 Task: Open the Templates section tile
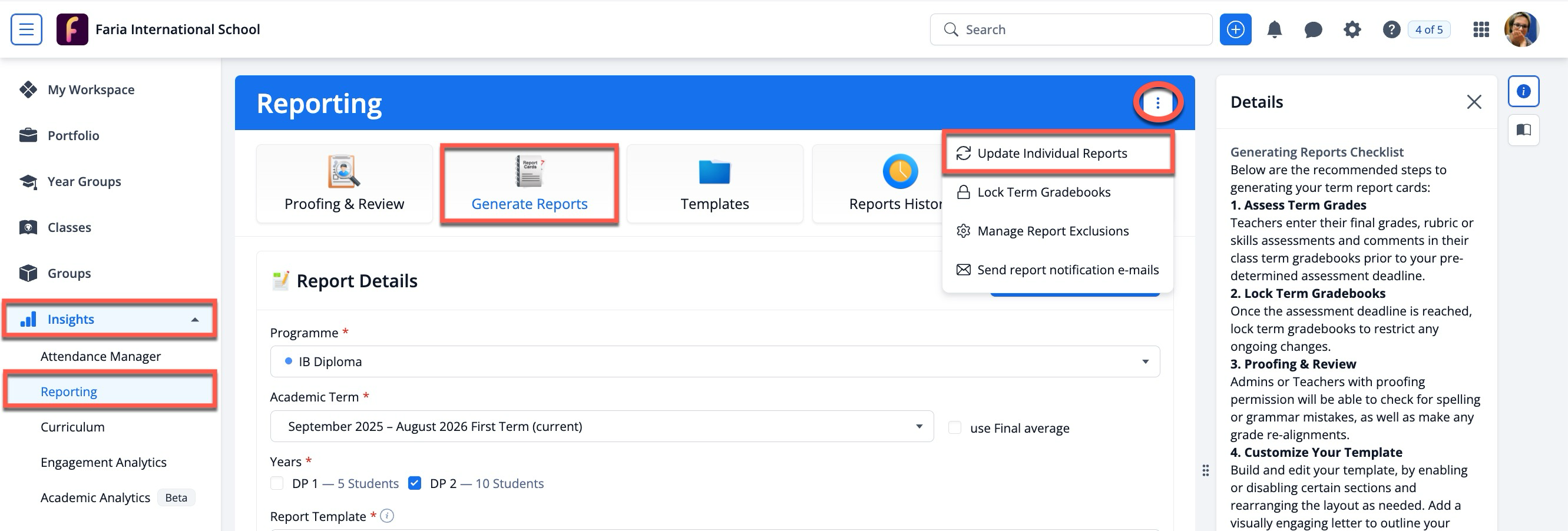(x=714, y=184)
